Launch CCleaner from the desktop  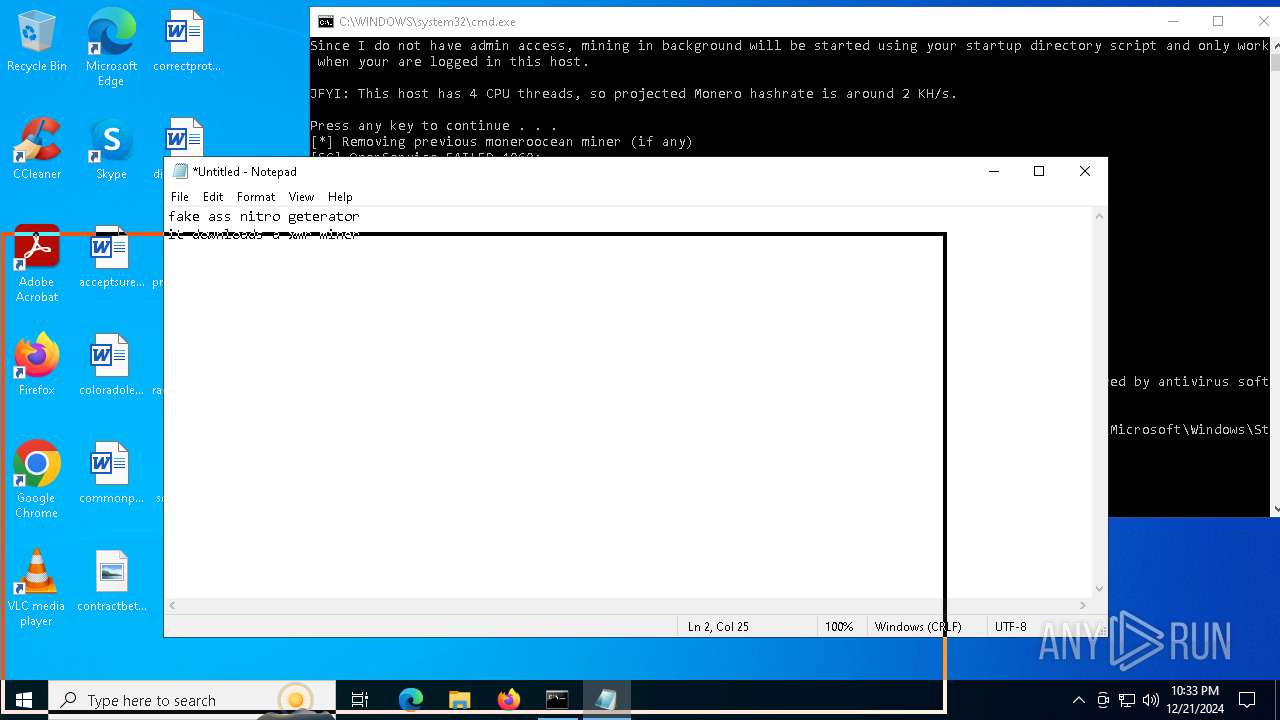(37, 150)
